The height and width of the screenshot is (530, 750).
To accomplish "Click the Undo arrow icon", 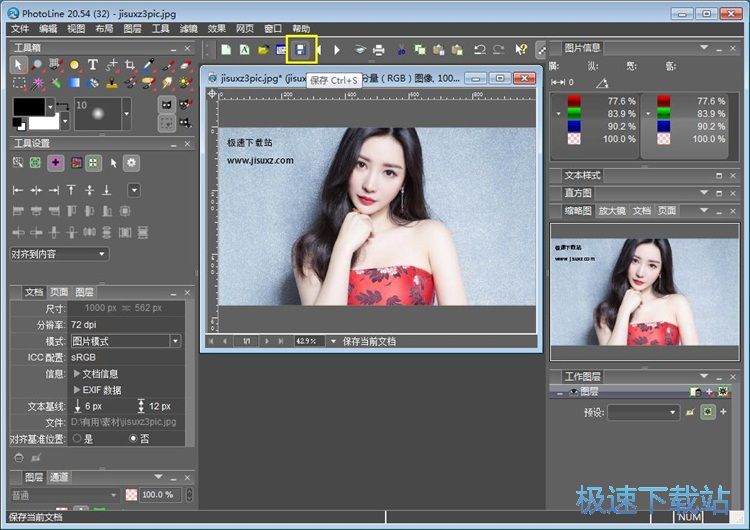I will (x=480, y=49).
